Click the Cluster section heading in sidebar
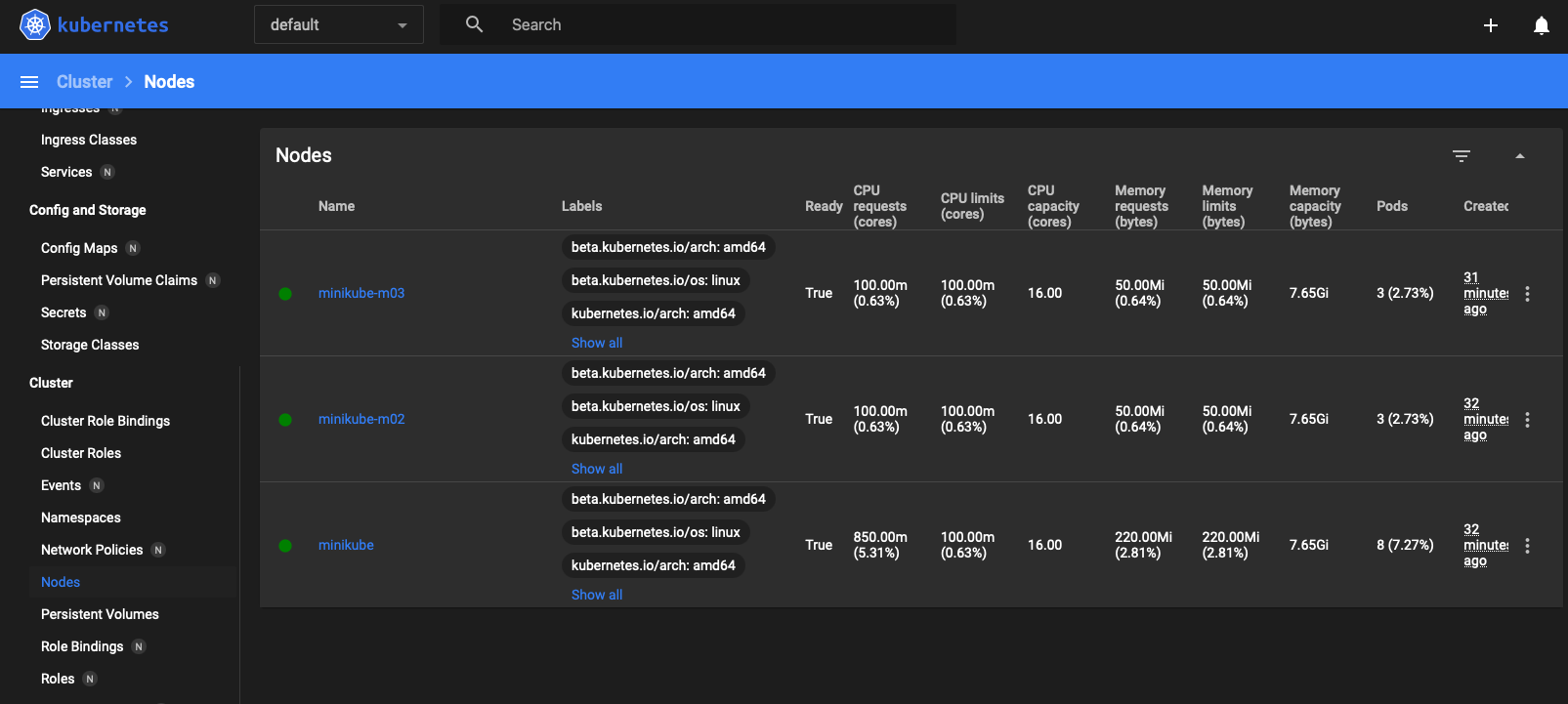Screen dimensions: 1568x704 click(51, 383)
